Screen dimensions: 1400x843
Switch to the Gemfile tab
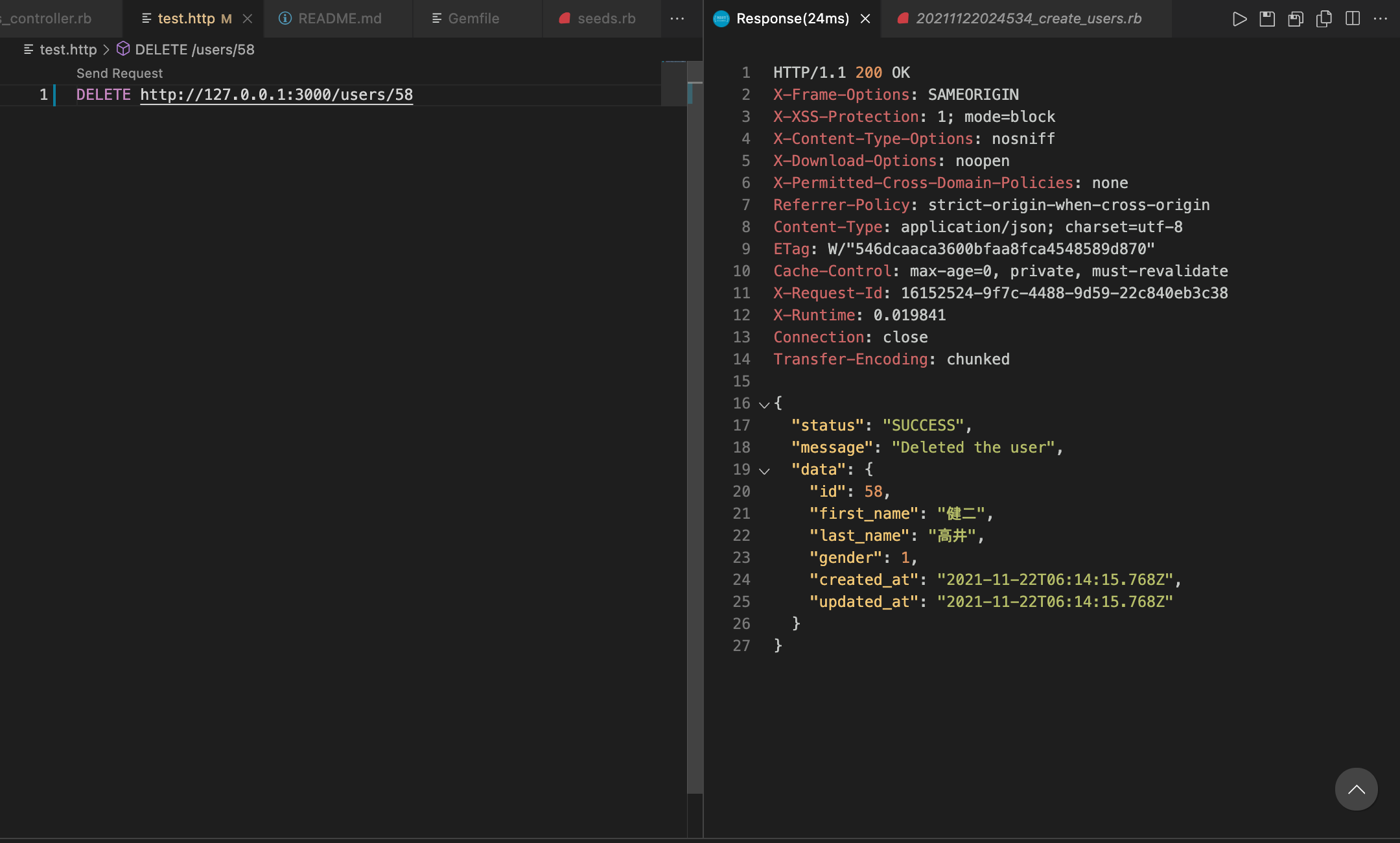[473, 19]
